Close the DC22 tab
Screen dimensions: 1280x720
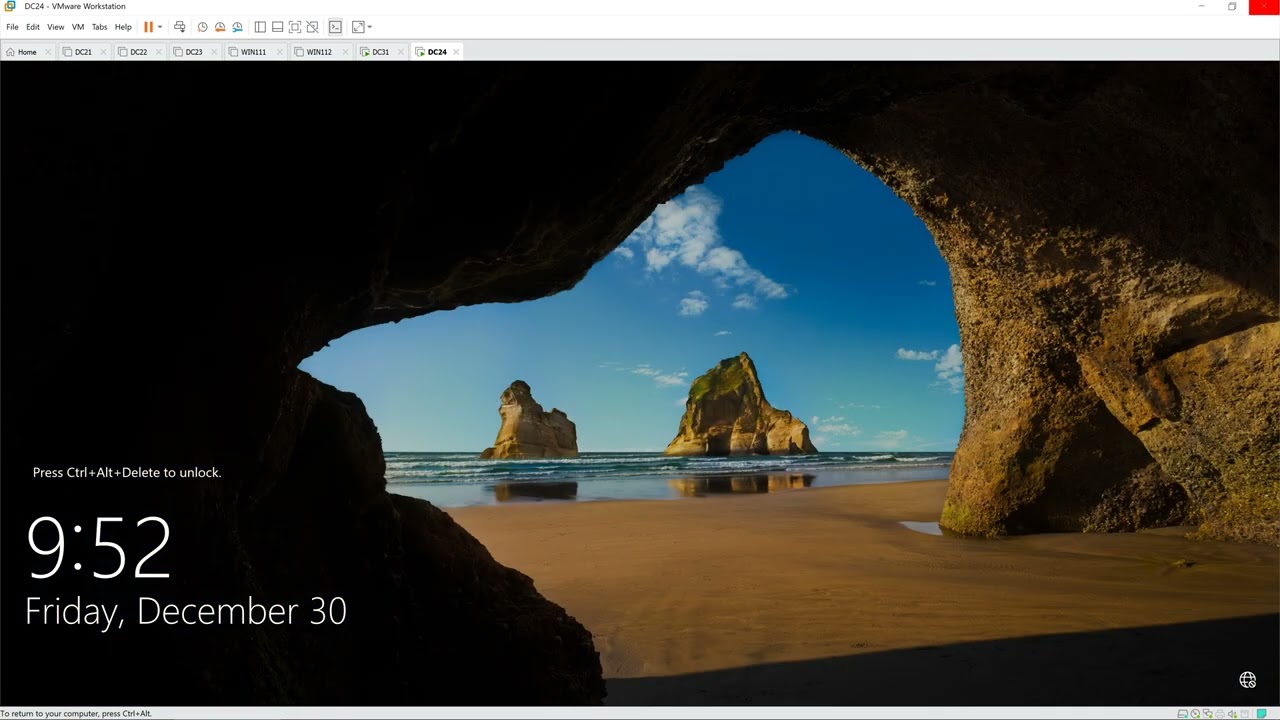[x=158, y=52]
